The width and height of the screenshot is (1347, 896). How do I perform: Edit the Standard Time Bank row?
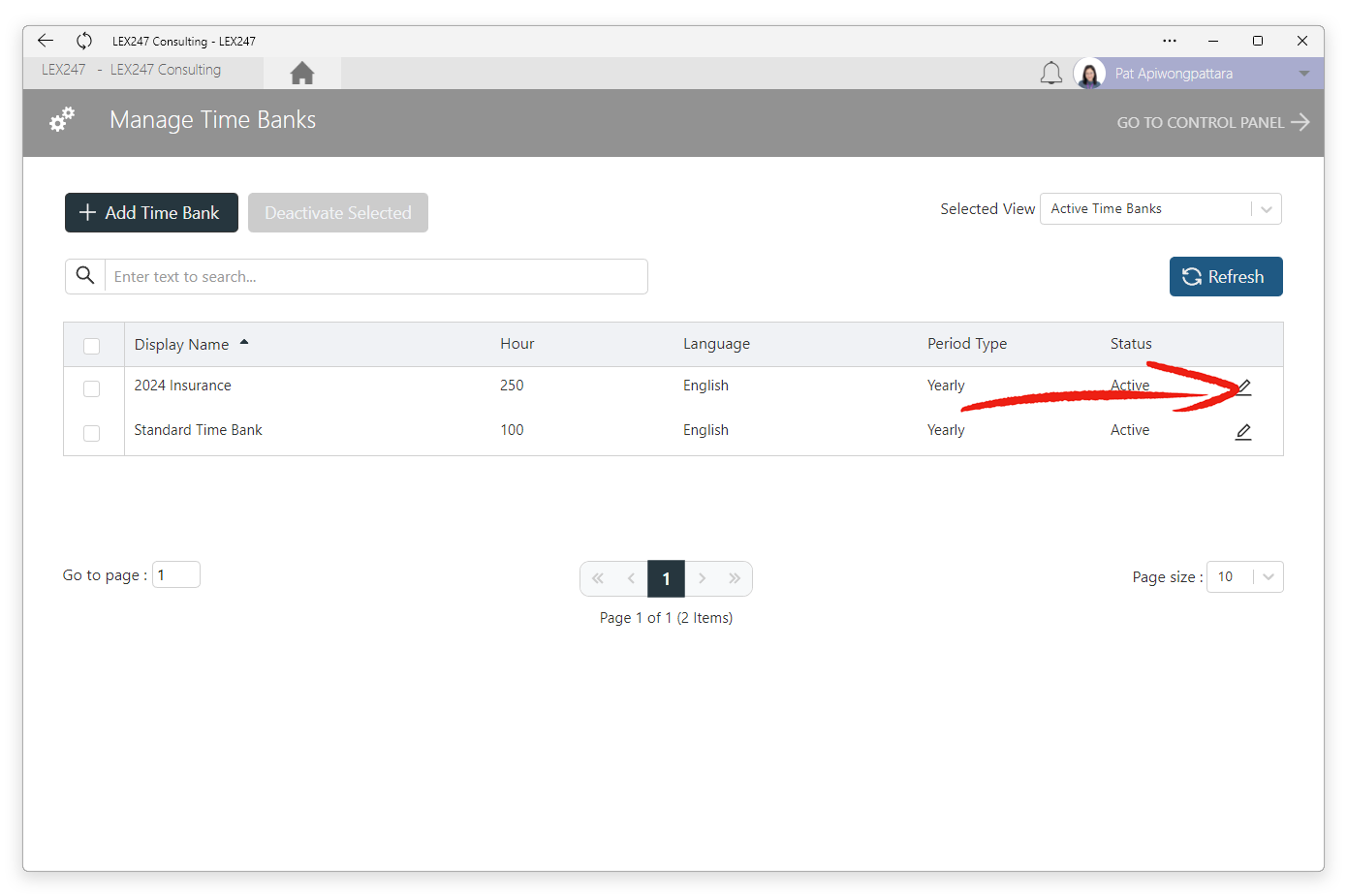coord(1243,432)
